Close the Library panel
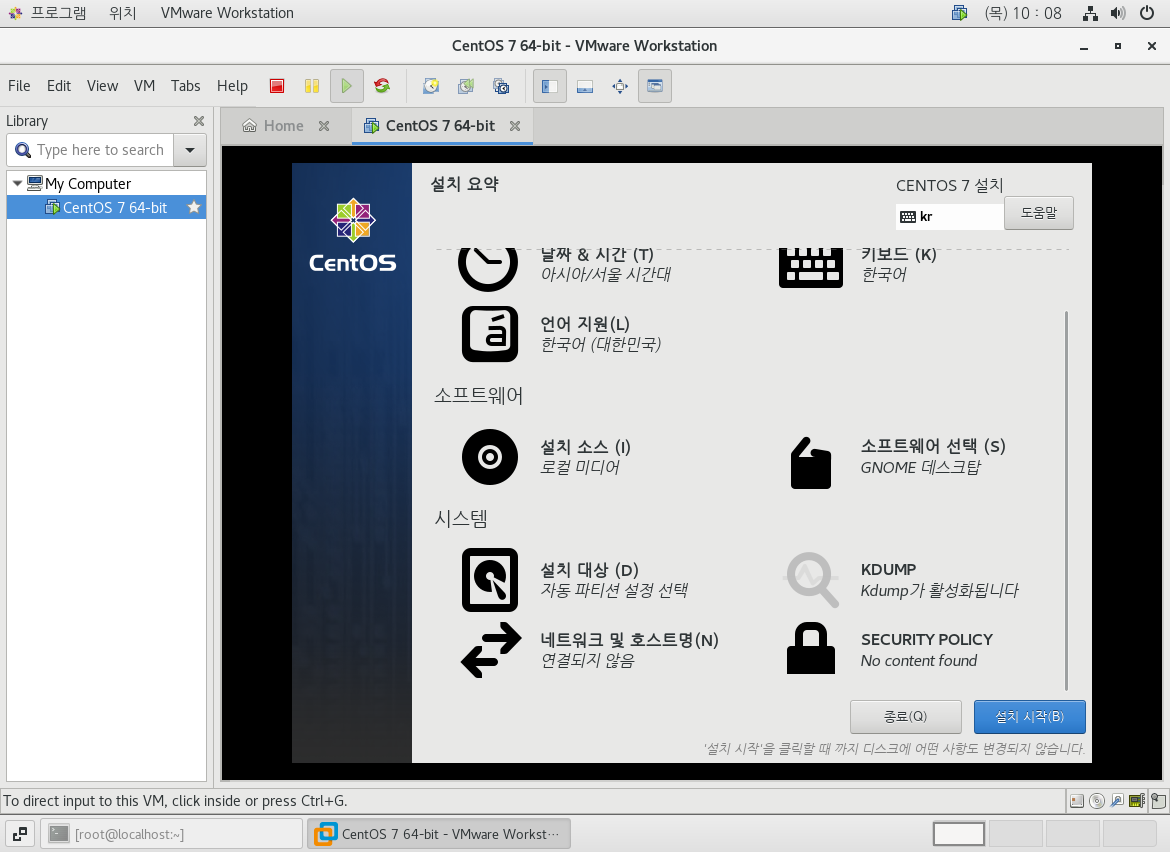Screen dimensions: 1170x852 coord(198,121)
